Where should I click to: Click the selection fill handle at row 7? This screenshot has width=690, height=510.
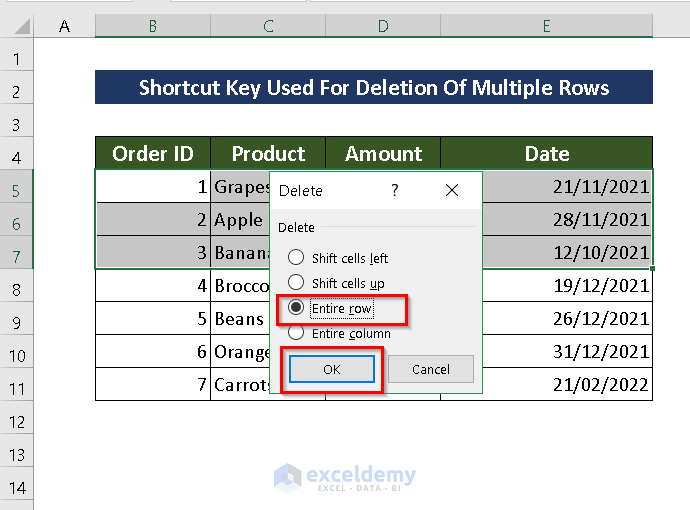click(652, 268)
